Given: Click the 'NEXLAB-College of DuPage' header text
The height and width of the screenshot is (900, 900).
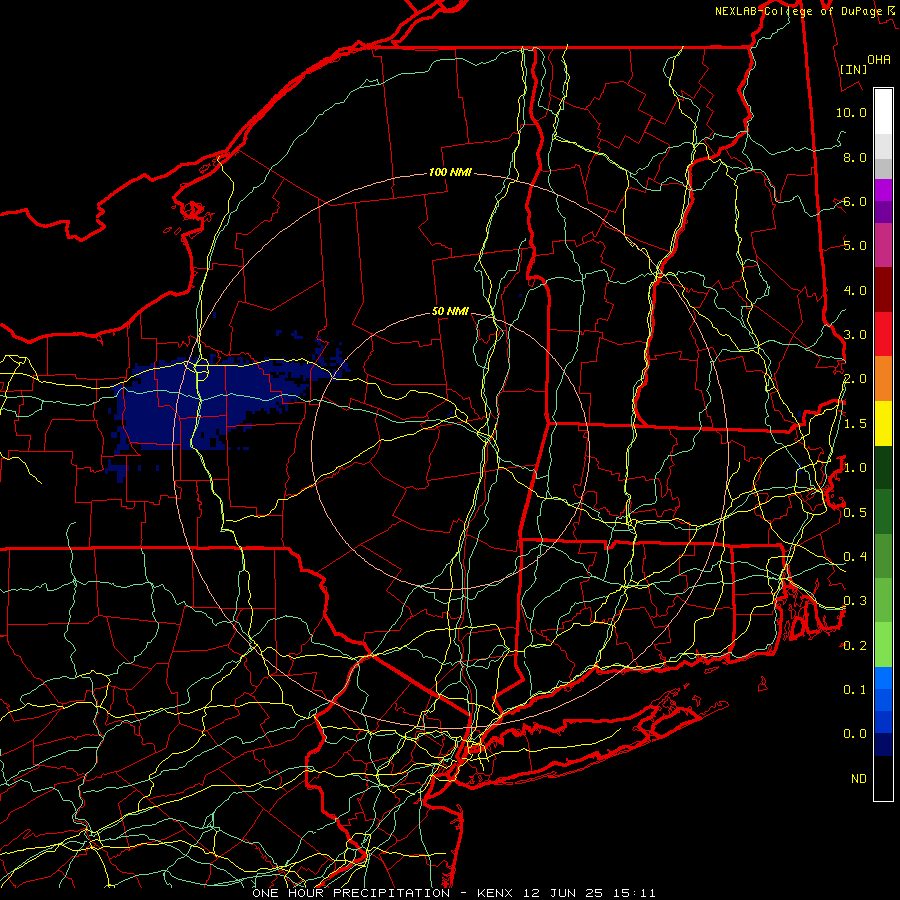Looking at the screenshot, I should [798, 11].
